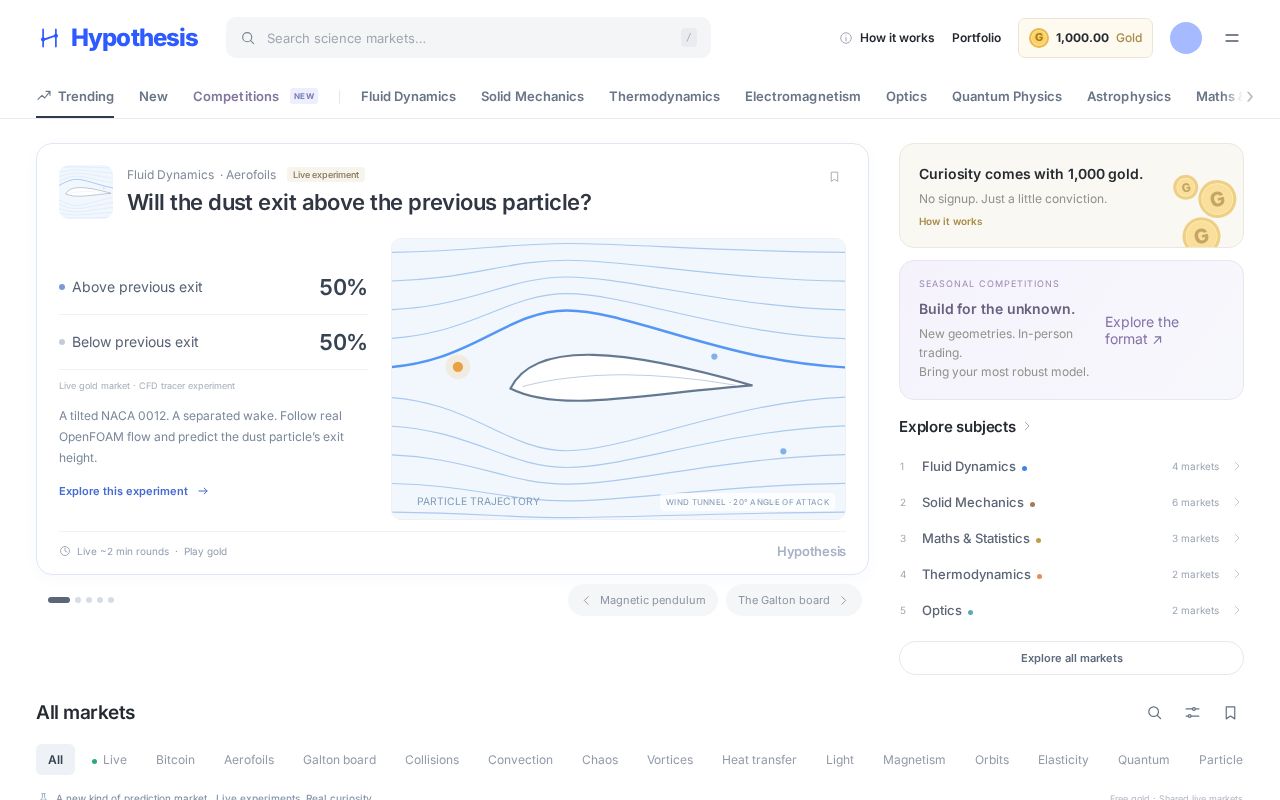This screenshot has width=1280, height=800.
Task: Jump to the last carousel slide dot
Action: pyautogui.click(x=111, y=600)
